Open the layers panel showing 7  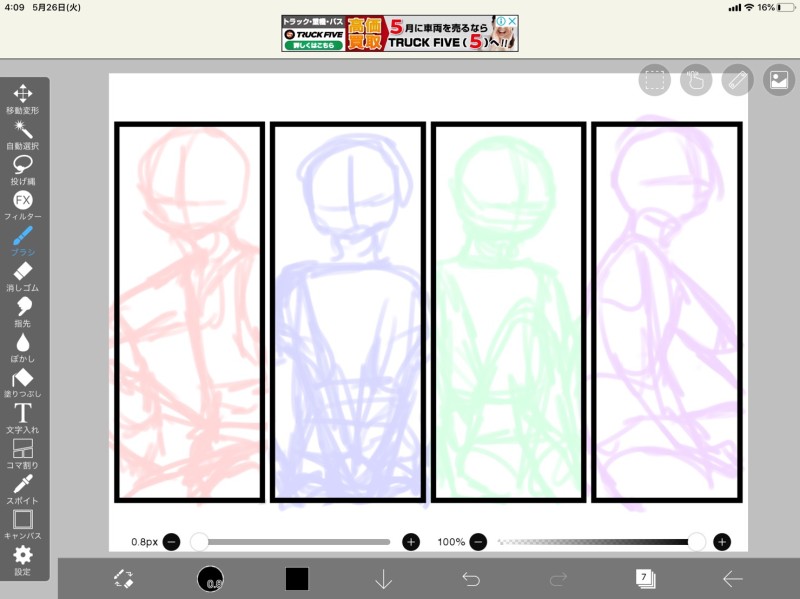coord(645,579)
